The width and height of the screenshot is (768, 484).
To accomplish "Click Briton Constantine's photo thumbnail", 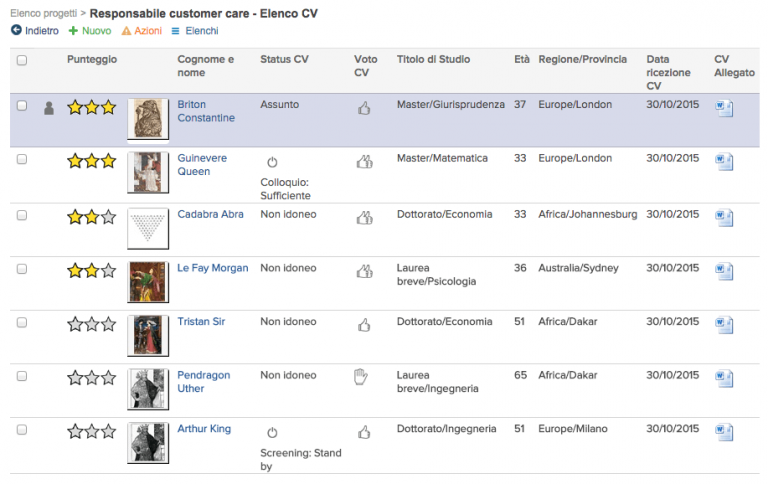I will coord(148,119).
